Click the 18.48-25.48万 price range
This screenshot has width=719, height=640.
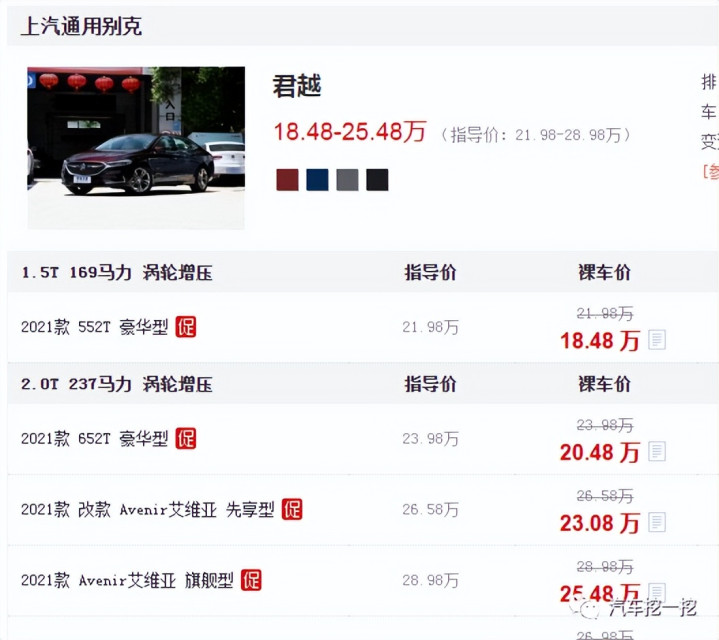coord(350,132)
